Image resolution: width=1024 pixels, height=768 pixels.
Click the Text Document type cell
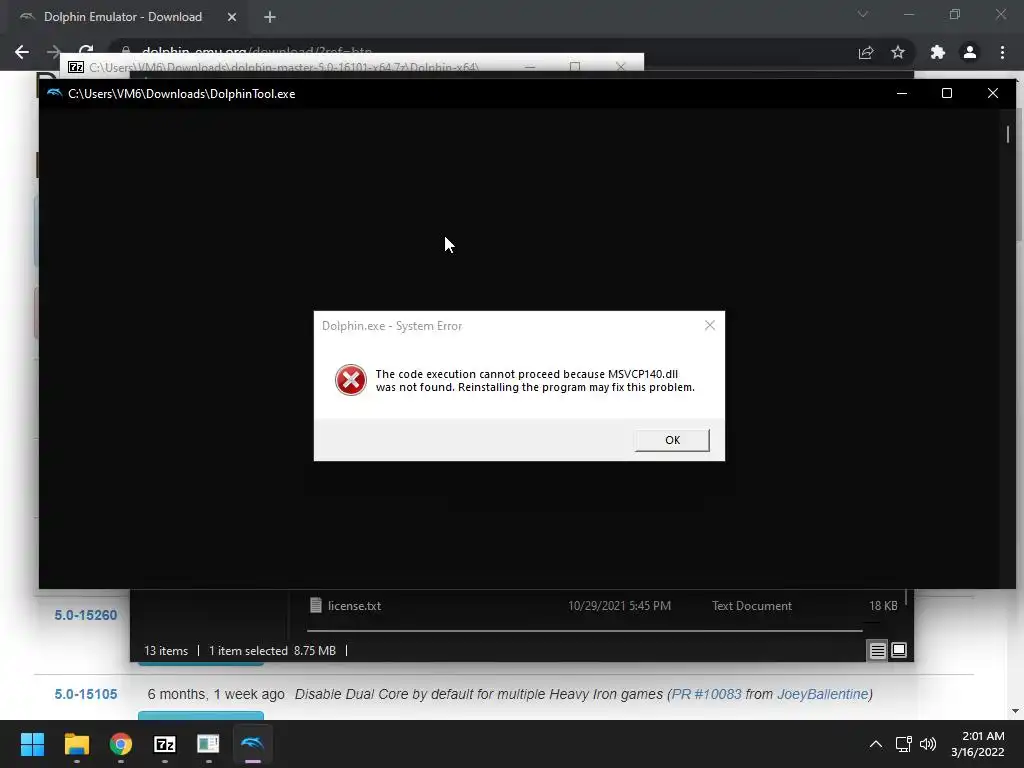click(x=752, y=606)
